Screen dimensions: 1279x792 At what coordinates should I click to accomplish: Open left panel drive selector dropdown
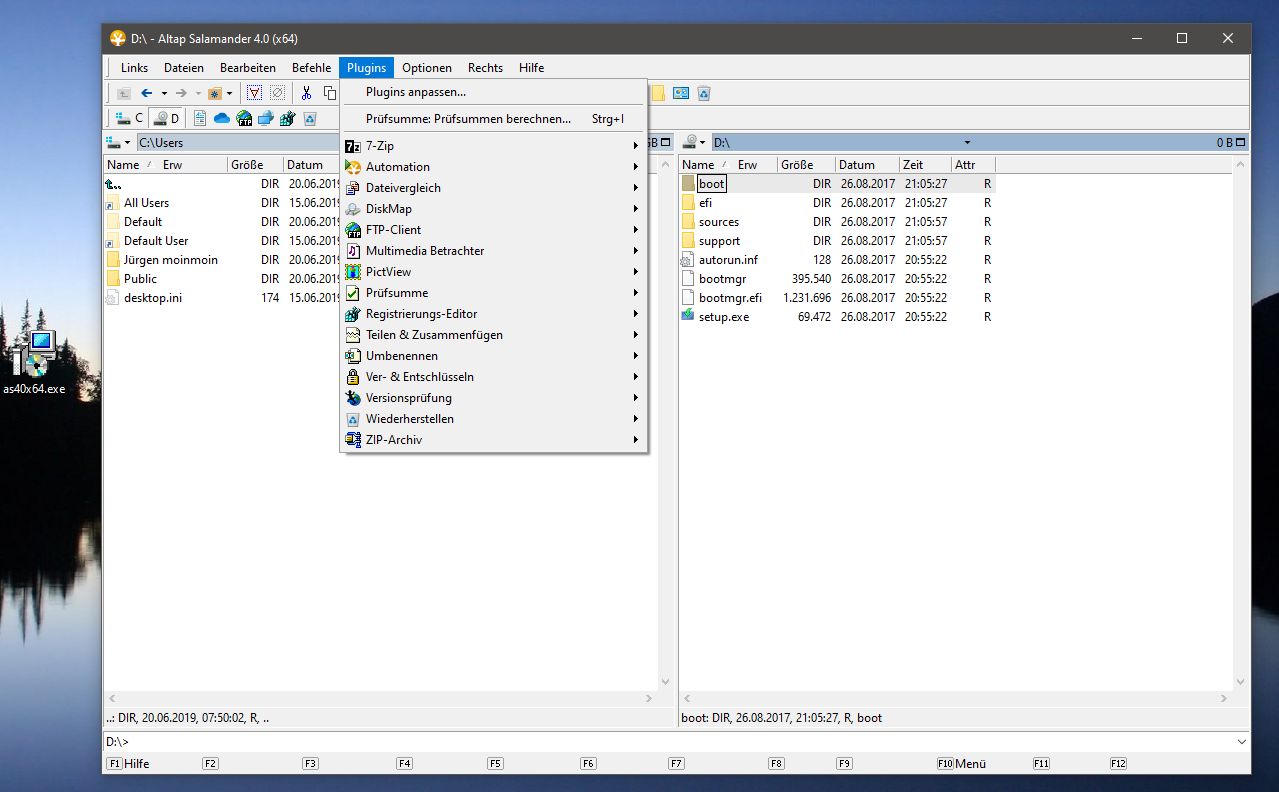(119, 142)
